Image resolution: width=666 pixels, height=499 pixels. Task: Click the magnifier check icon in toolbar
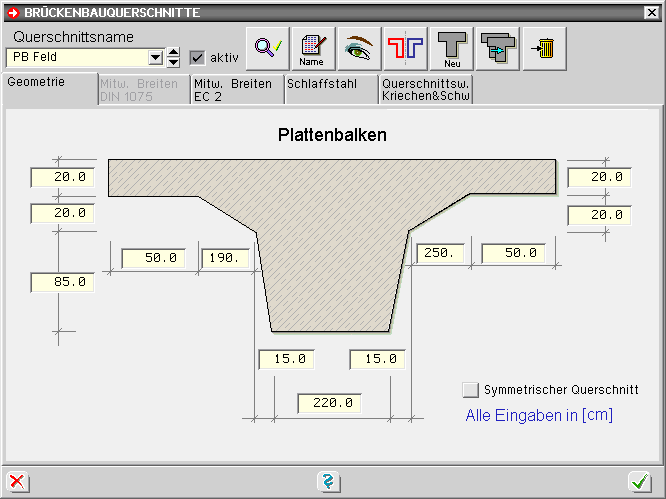coord(266,47)
